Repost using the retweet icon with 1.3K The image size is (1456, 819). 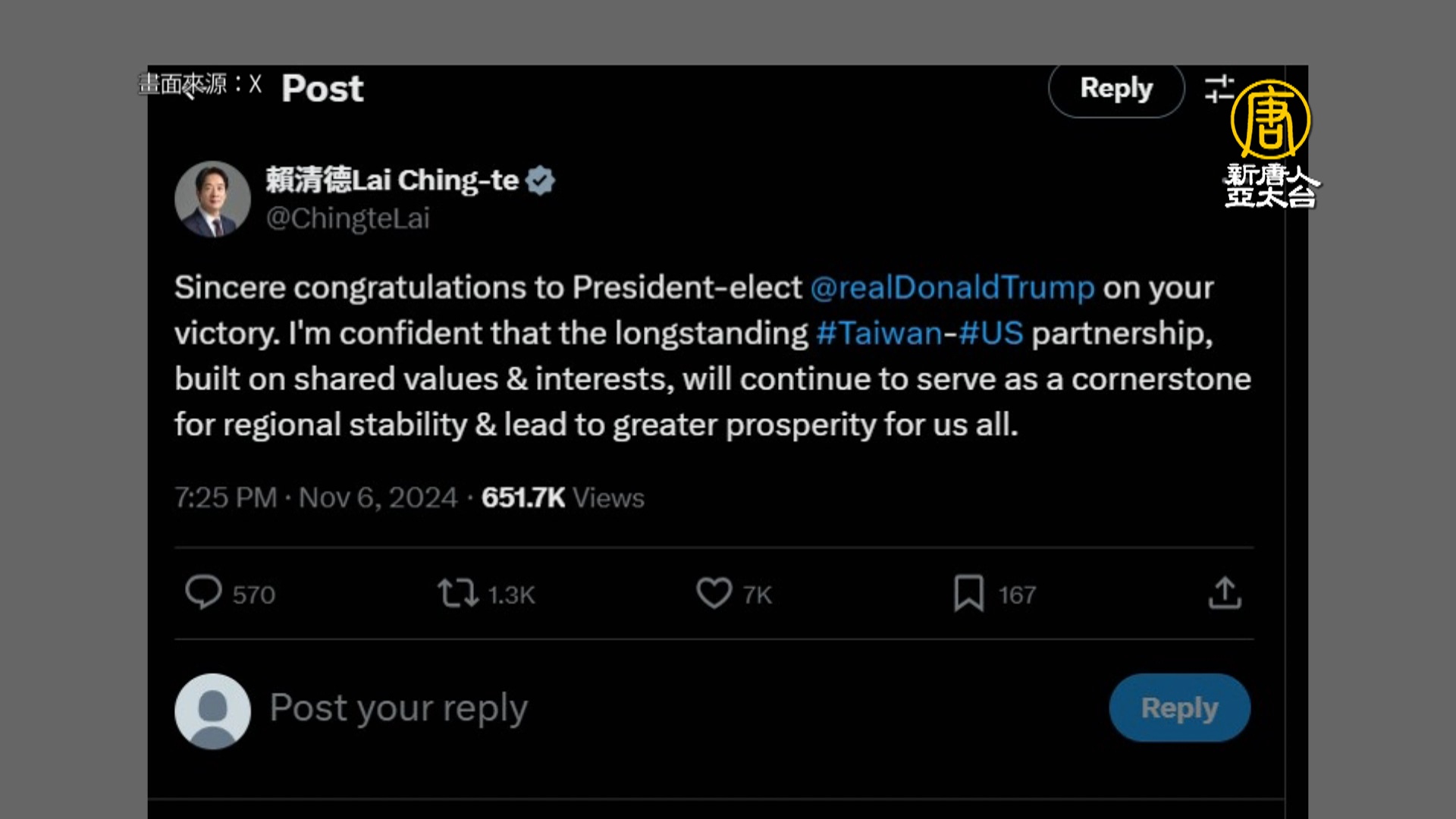click(457, 593)
